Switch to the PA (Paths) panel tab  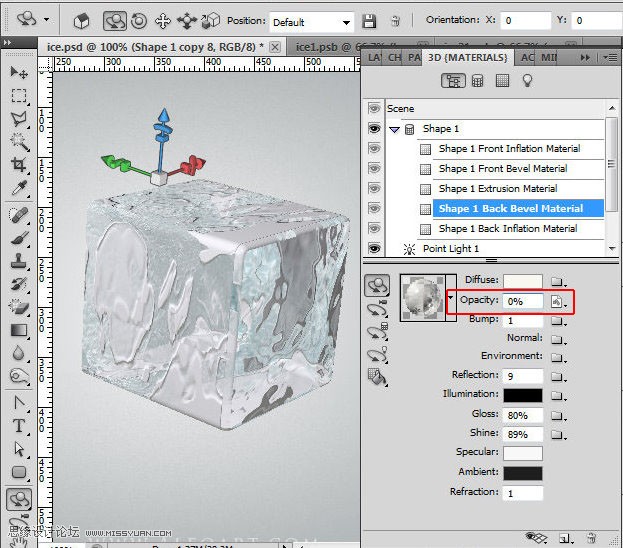click(414, 58)
